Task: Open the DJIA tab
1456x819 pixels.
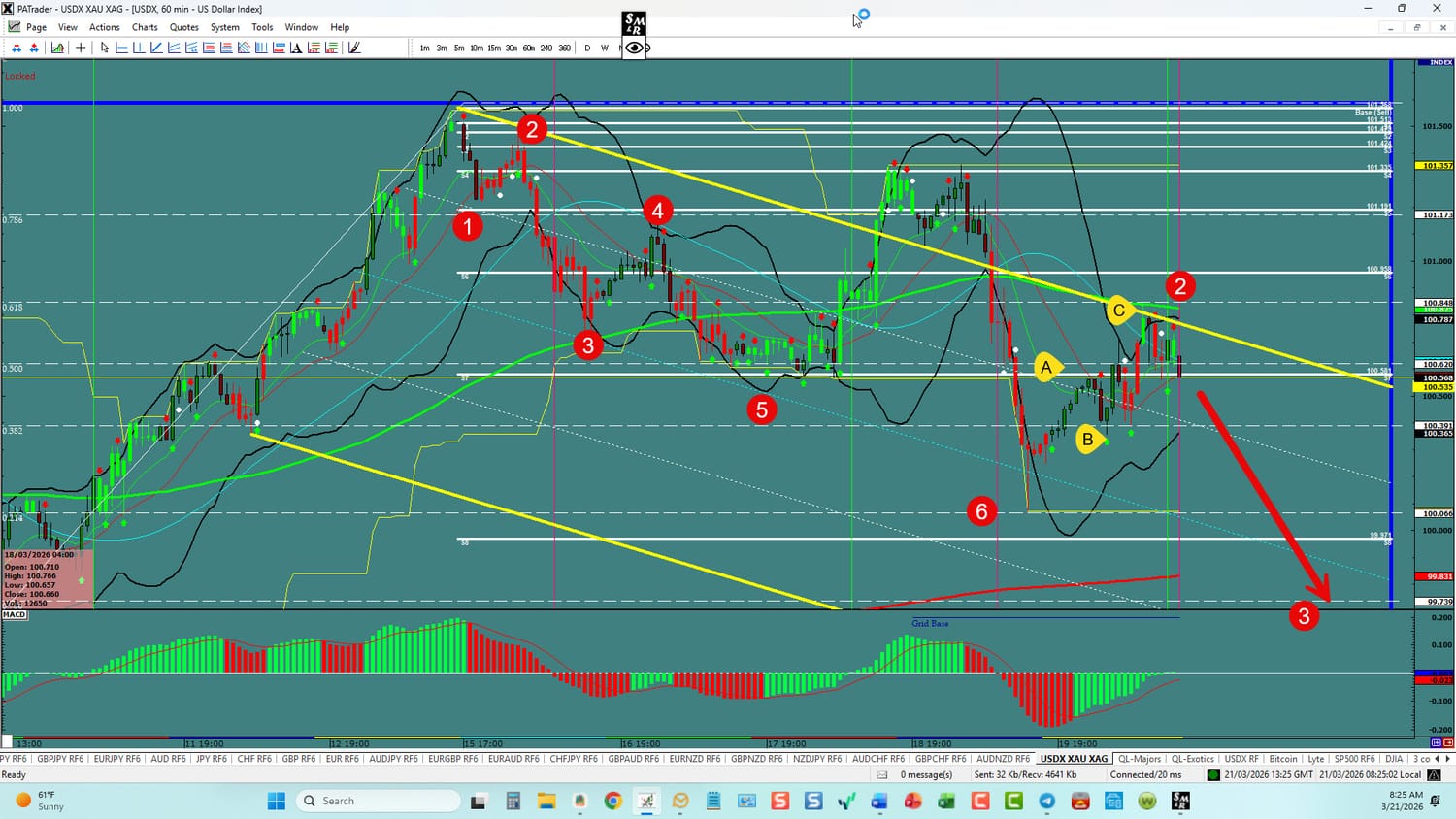Action: pos(1394,759)
